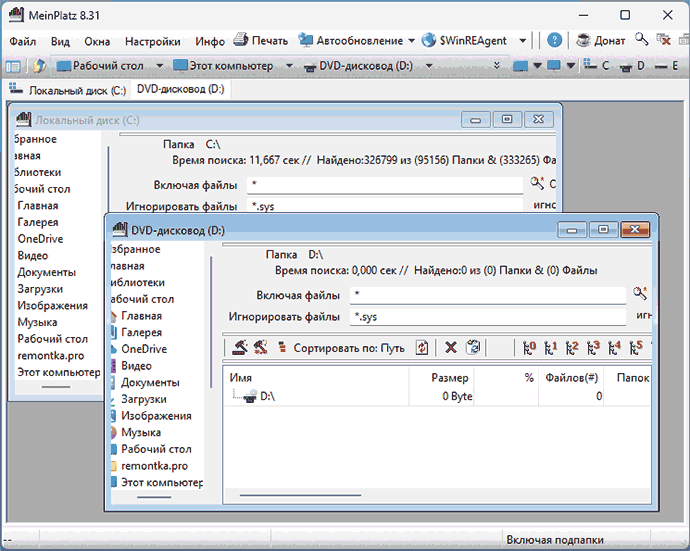Click the scan magnifier icon next to Включая файлы
The width and height of the screenshot is (690, 551).
pos(640,293)
